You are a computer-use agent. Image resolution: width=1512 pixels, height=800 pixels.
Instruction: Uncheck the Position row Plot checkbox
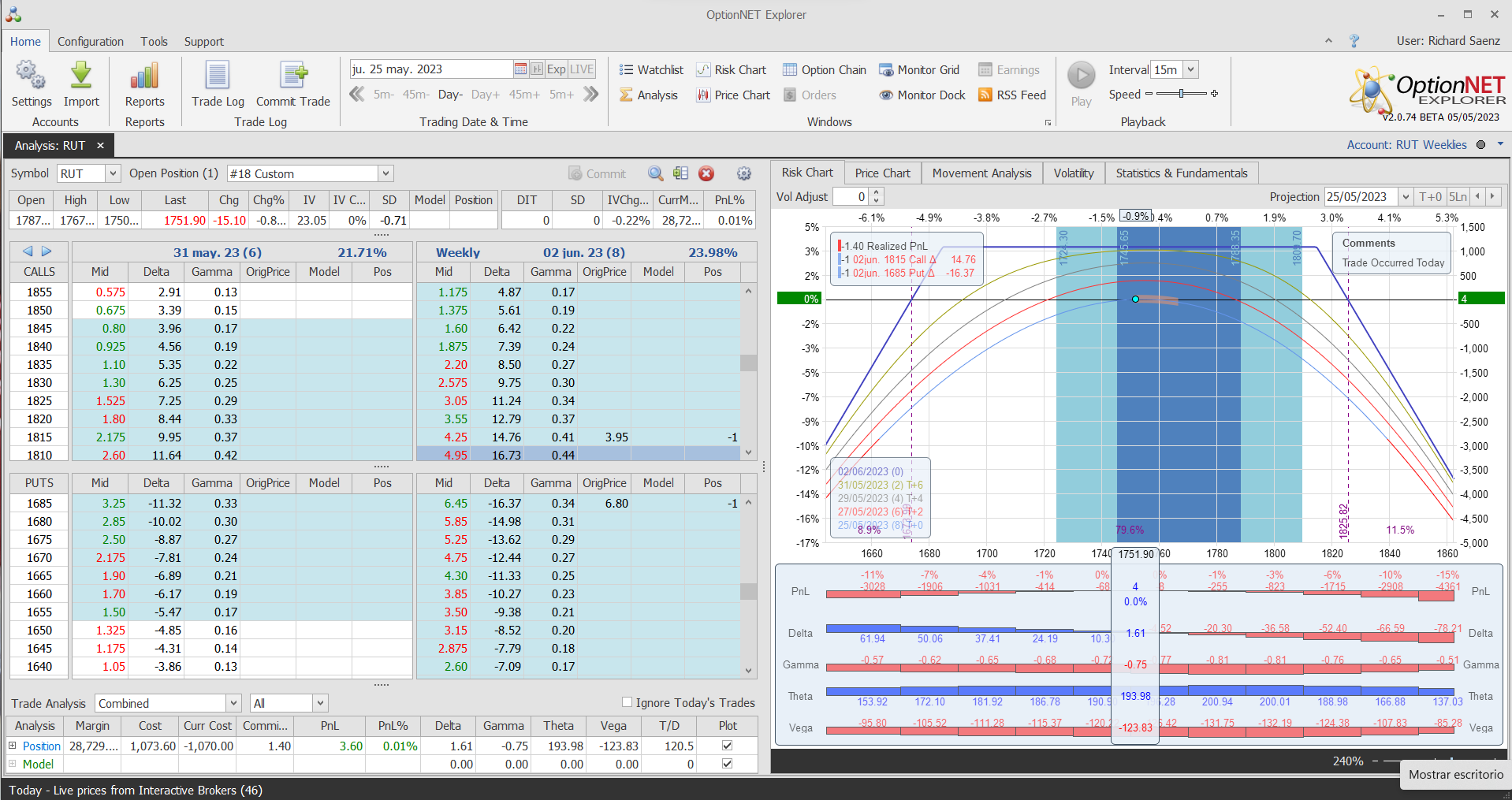click(x=727, y=746)
